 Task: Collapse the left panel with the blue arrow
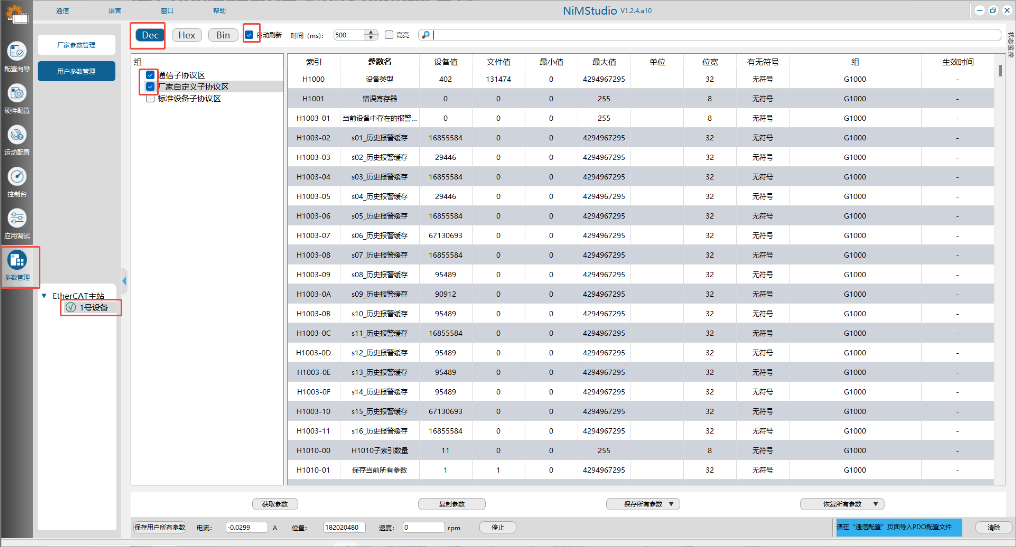point(124,281)
